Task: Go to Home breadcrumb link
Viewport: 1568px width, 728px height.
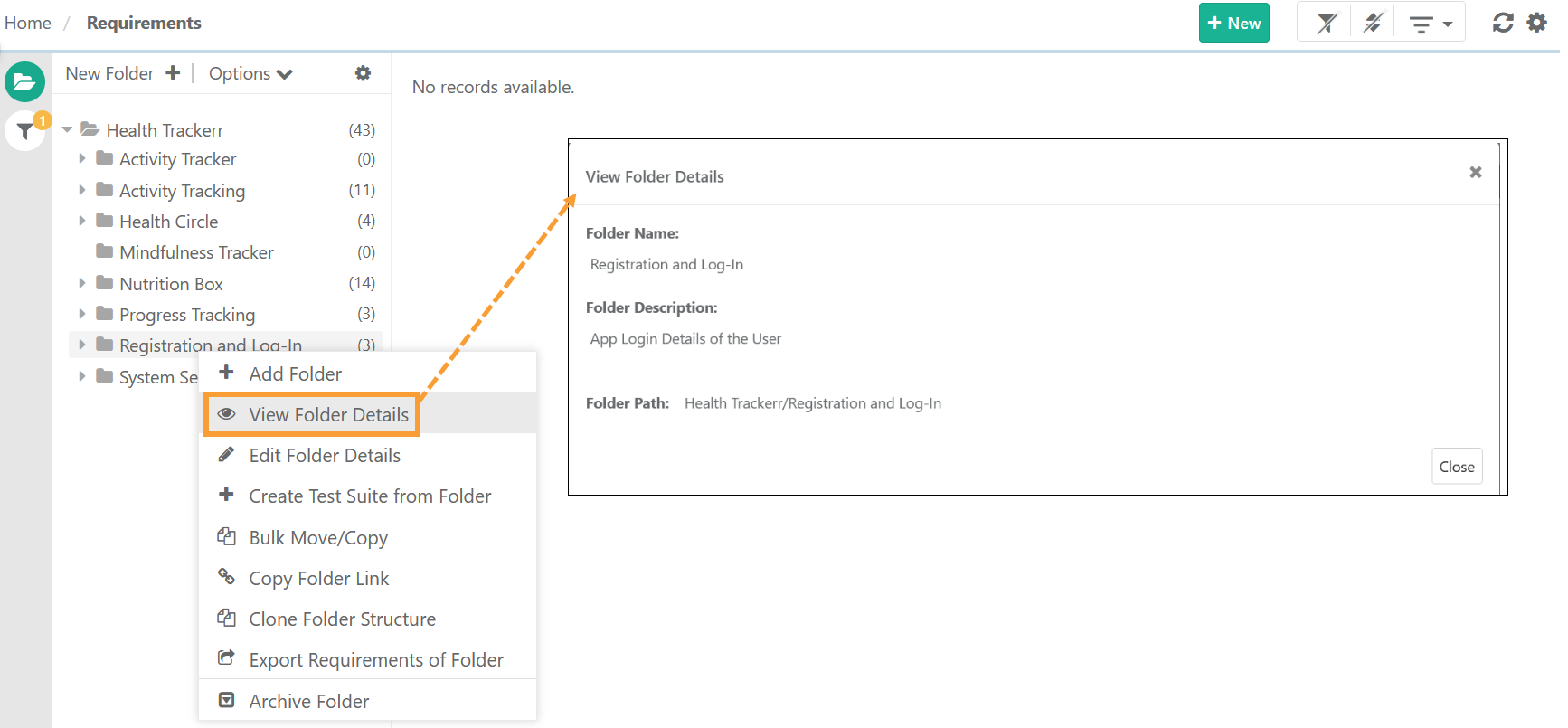Action: pyautogui.click(x=28, y=24)
